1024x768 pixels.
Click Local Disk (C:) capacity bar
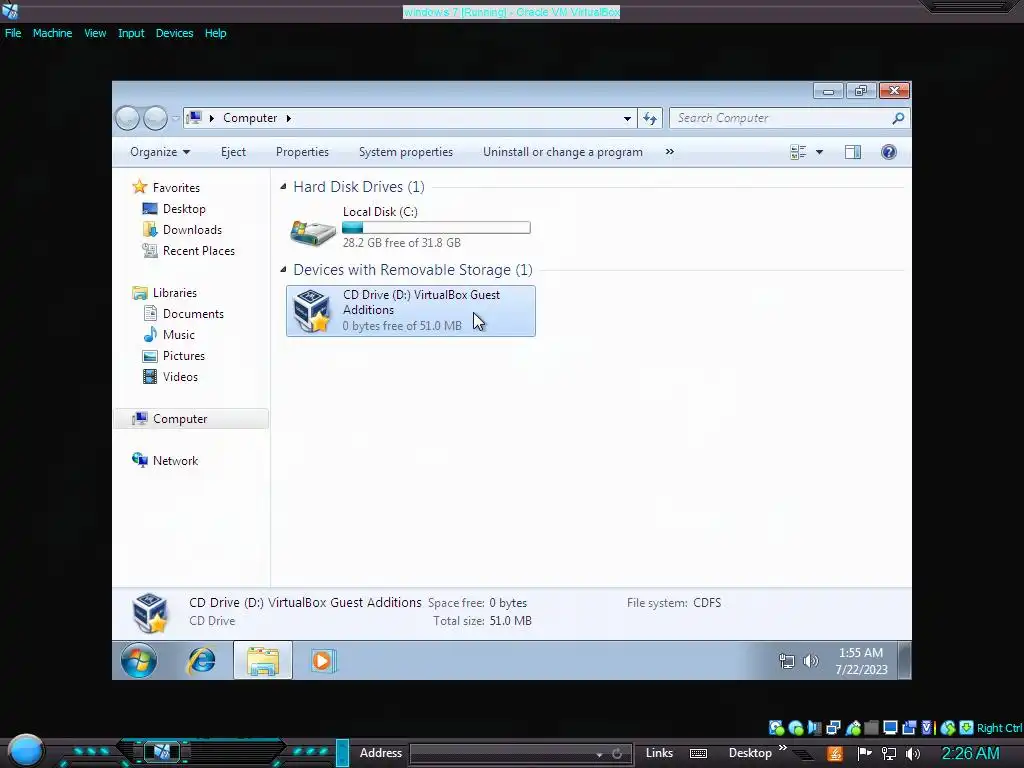pos(436,228)
